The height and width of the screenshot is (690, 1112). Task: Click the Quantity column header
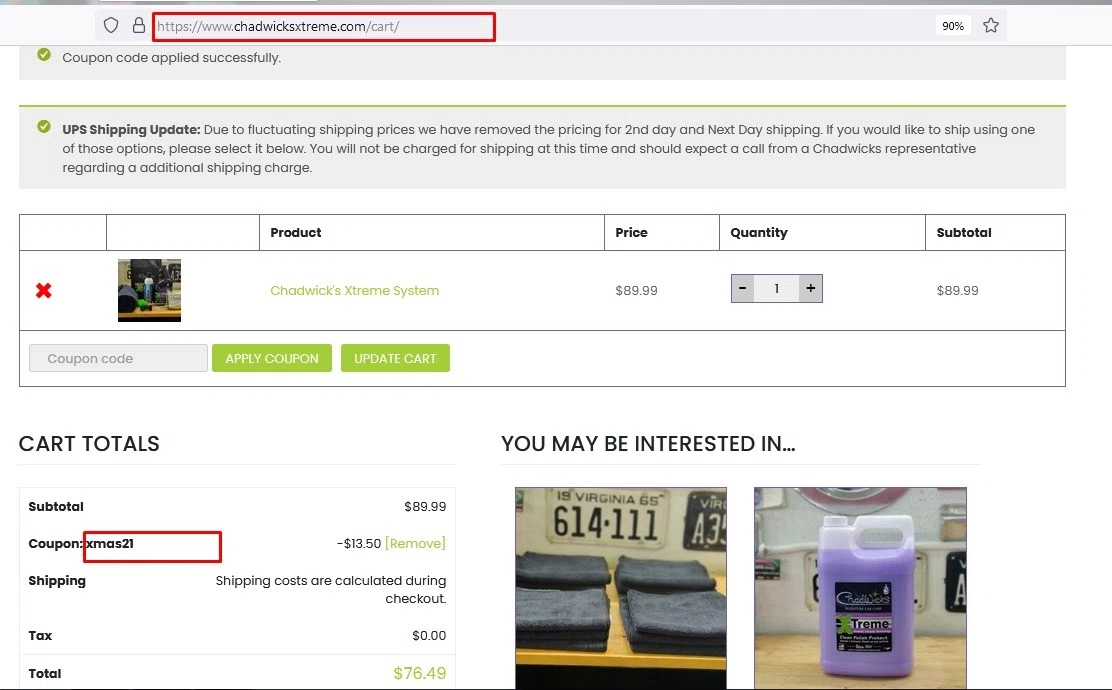coord(759,233)
